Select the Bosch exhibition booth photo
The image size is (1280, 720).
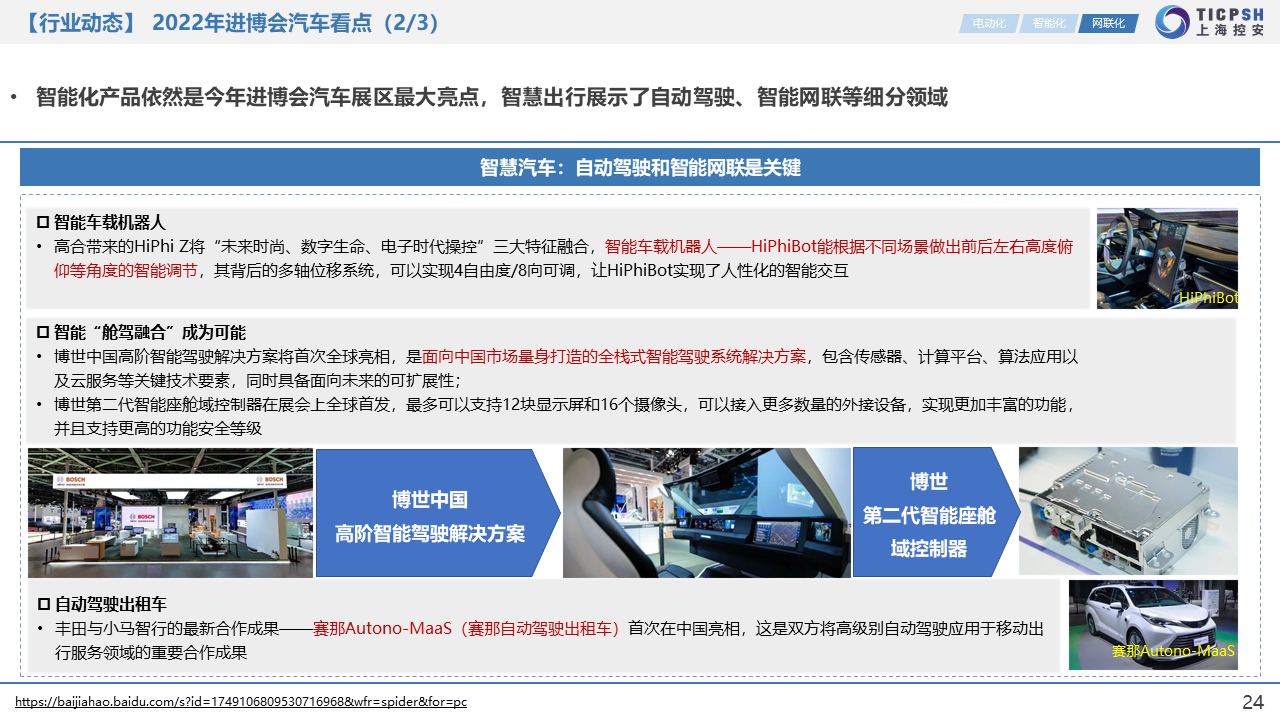pyautogui.click(x=170, y=512)
